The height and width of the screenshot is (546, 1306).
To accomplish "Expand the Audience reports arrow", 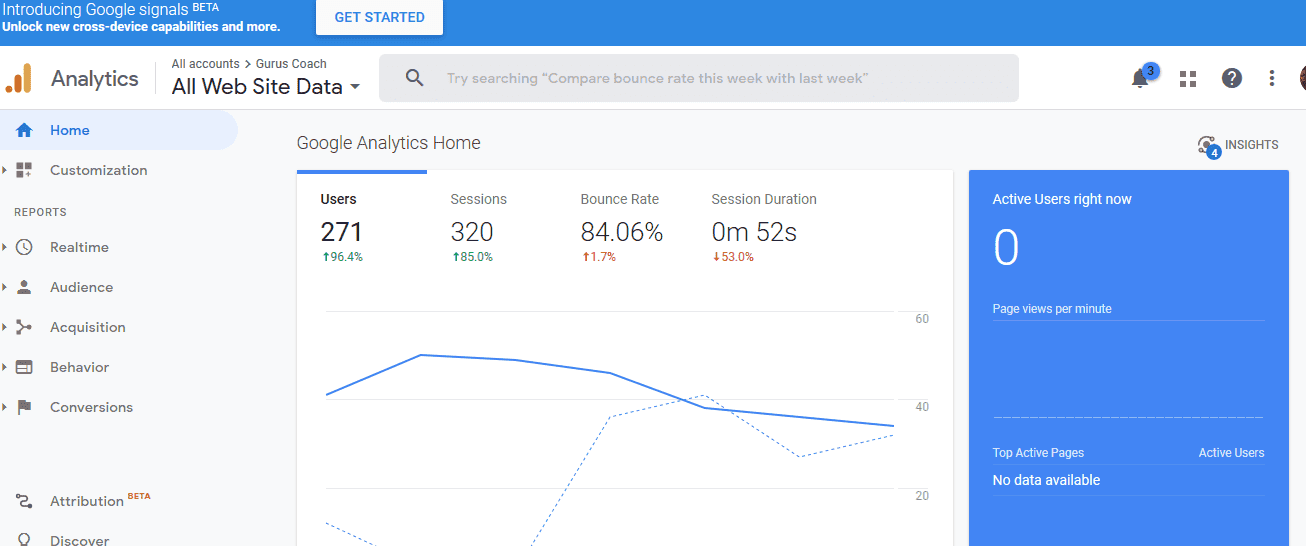I will pyautogui.click(x=5, y=287).
